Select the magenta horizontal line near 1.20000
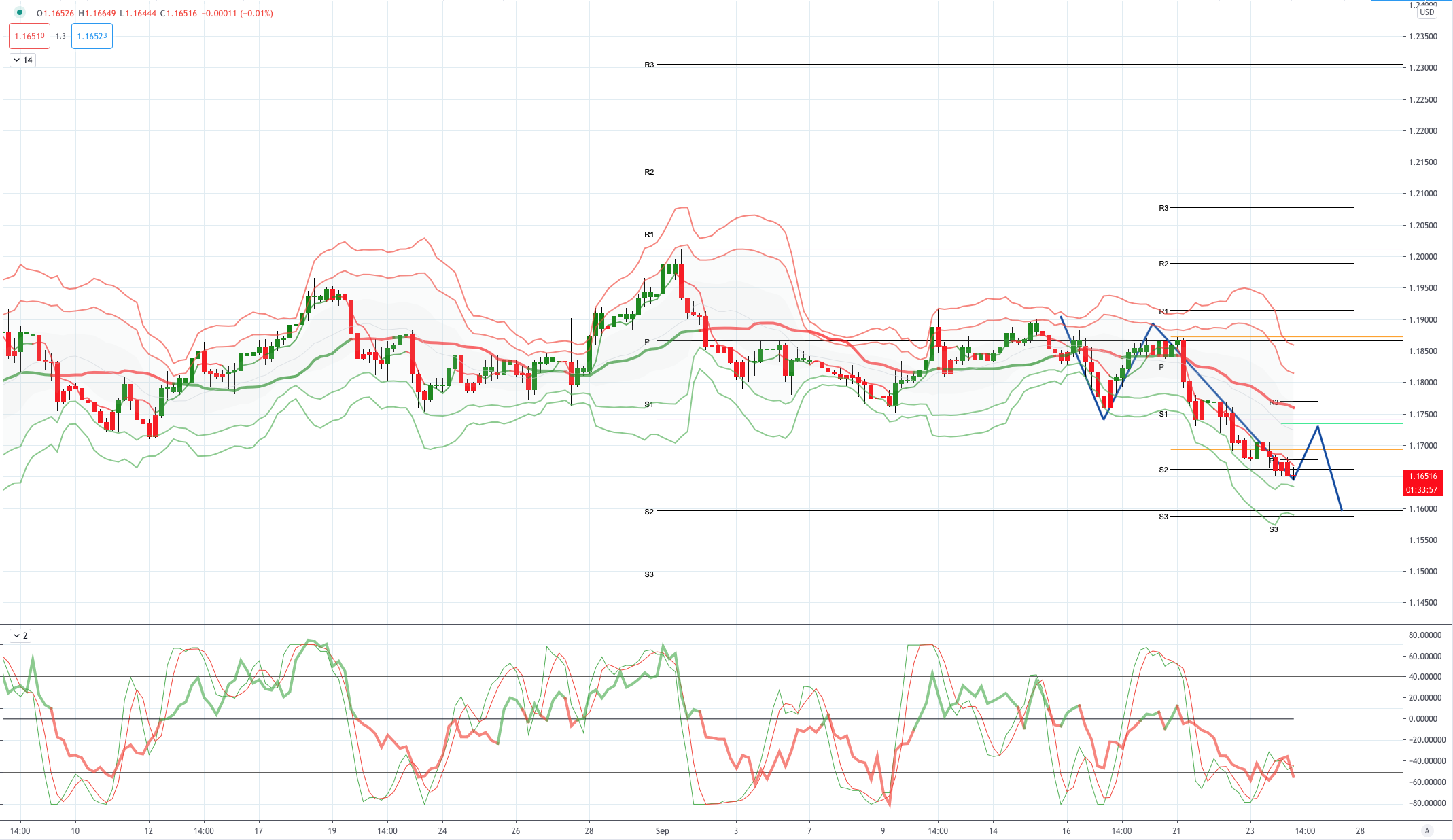The height and width of the screenshot is (840, 1453). coord(1029,249)
